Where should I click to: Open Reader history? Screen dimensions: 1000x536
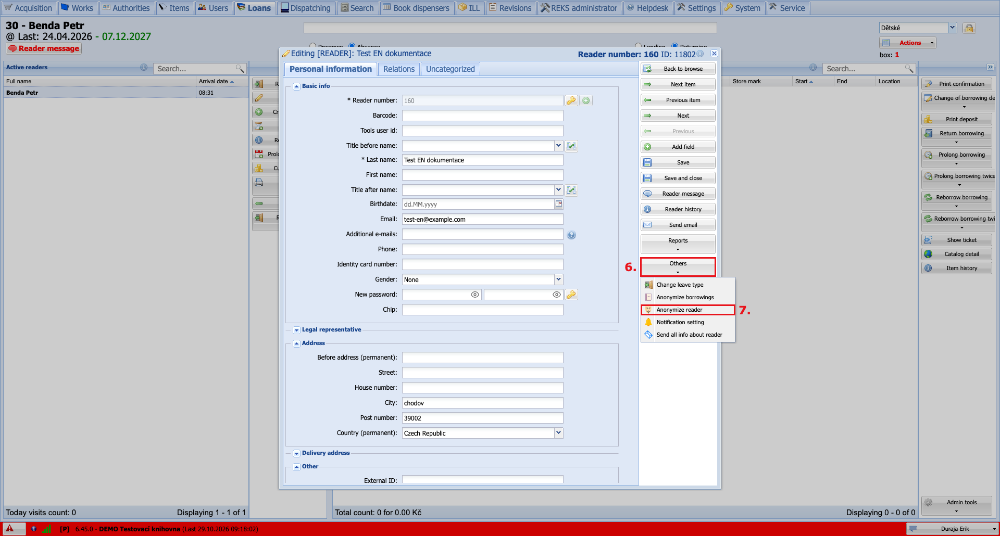tap(678, 209)
